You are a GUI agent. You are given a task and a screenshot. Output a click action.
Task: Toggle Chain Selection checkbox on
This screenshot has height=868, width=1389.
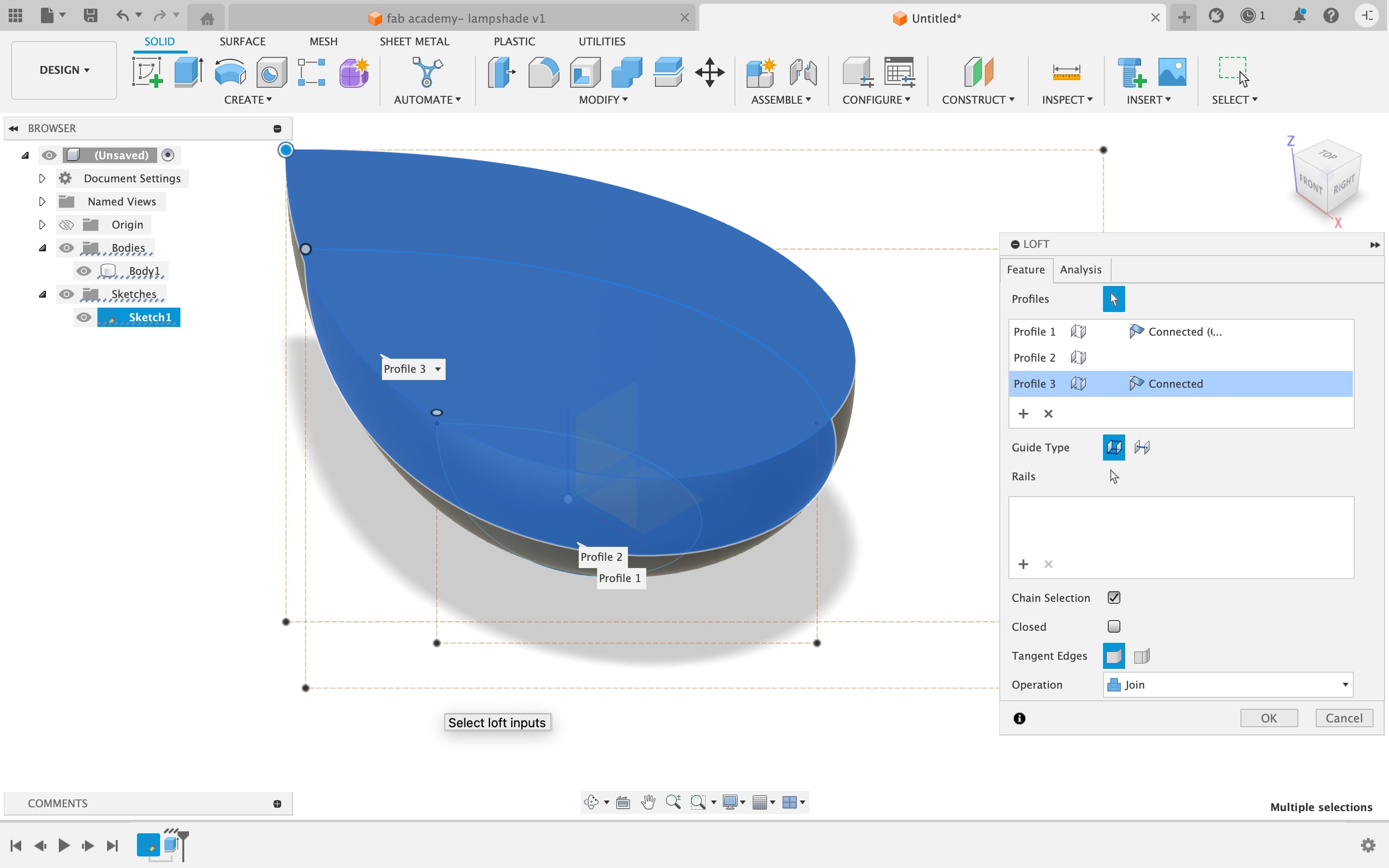[1114, 597]
